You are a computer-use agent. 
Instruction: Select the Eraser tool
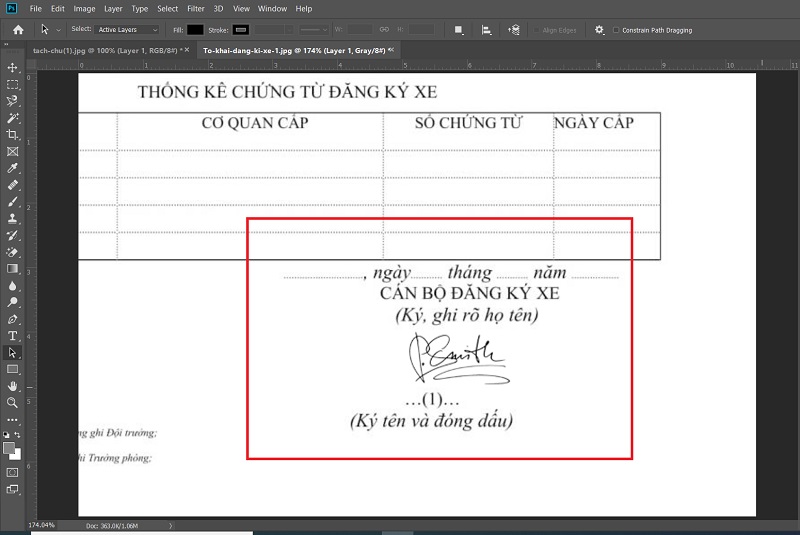click(x=12, y=252)
